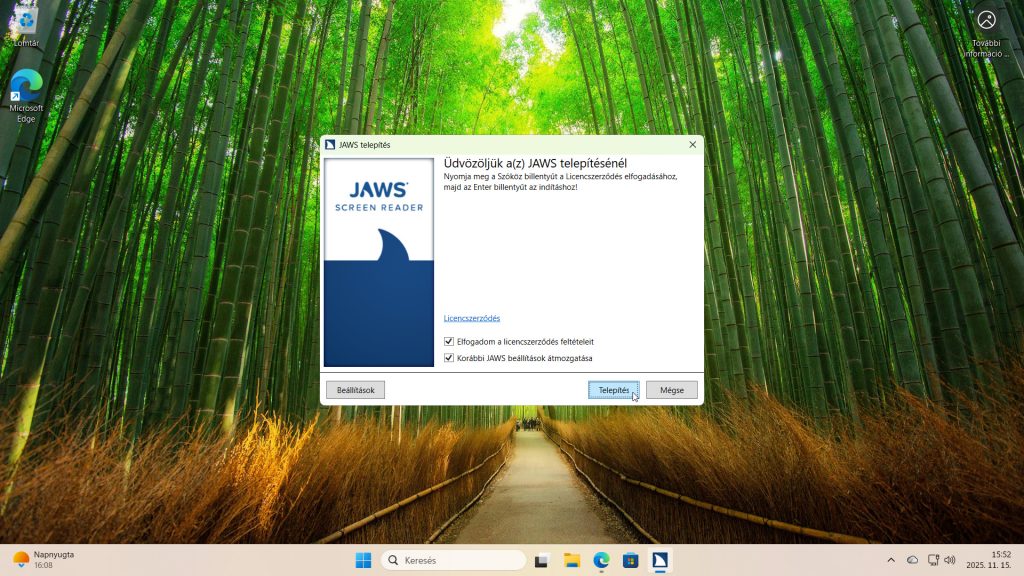
Task: Open Beállítások from the installer dialog
Action: (x=355, y=389)
